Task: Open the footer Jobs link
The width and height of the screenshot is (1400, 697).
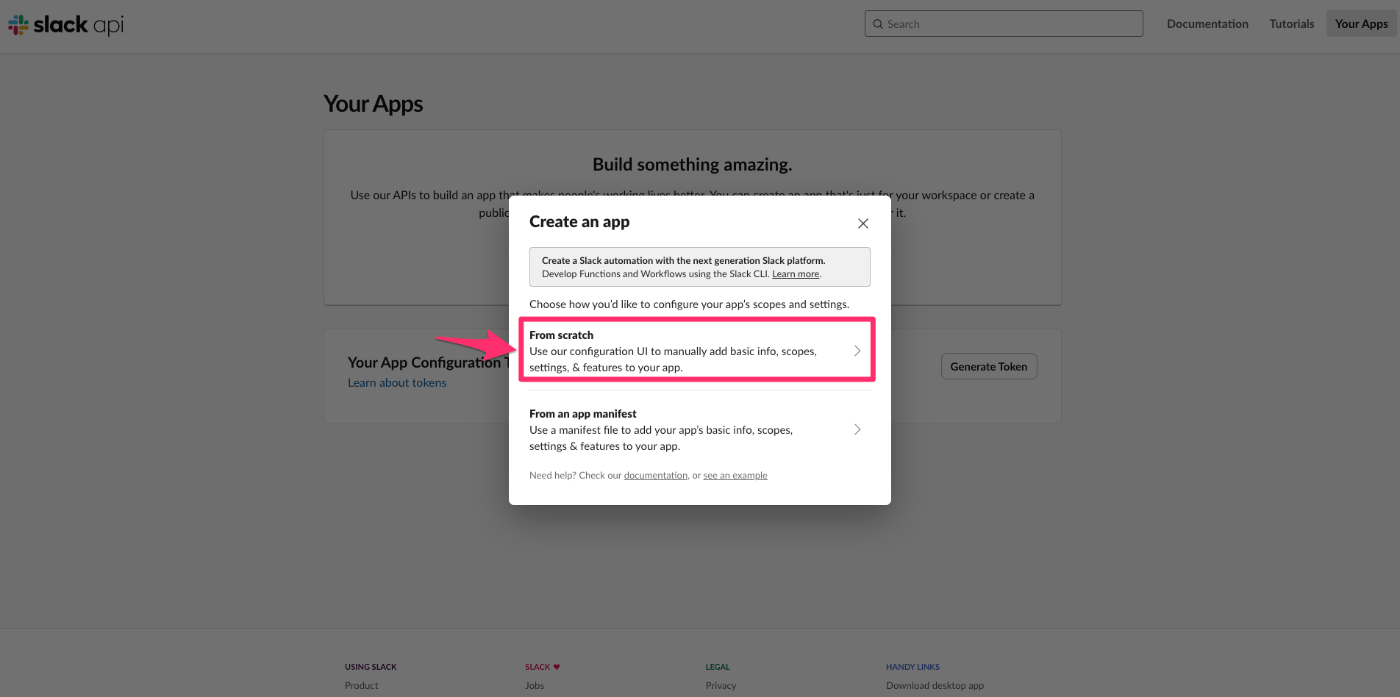Action: click(534, 686)
